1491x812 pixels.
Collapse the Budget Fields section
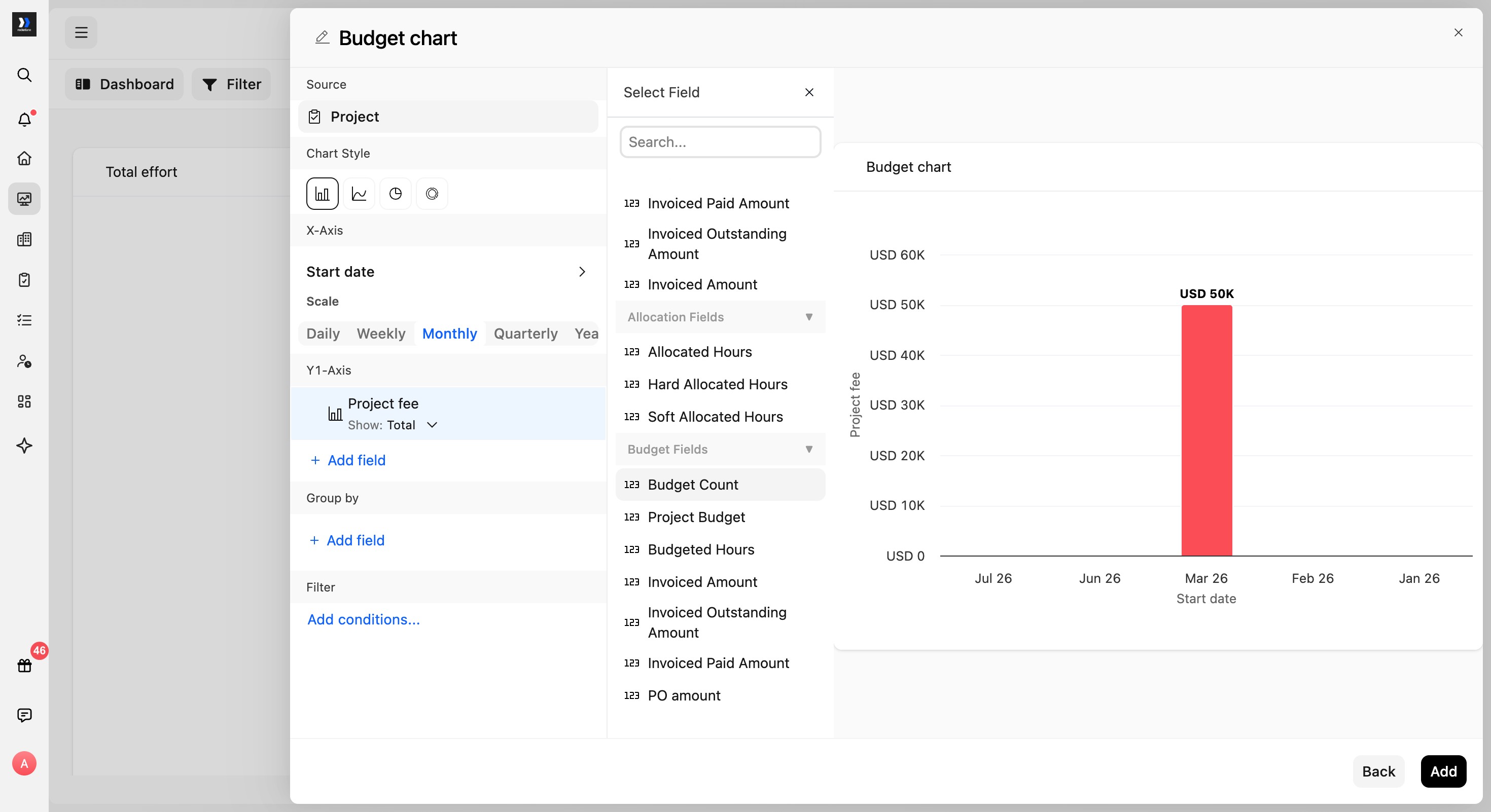(x=720, y=450)
